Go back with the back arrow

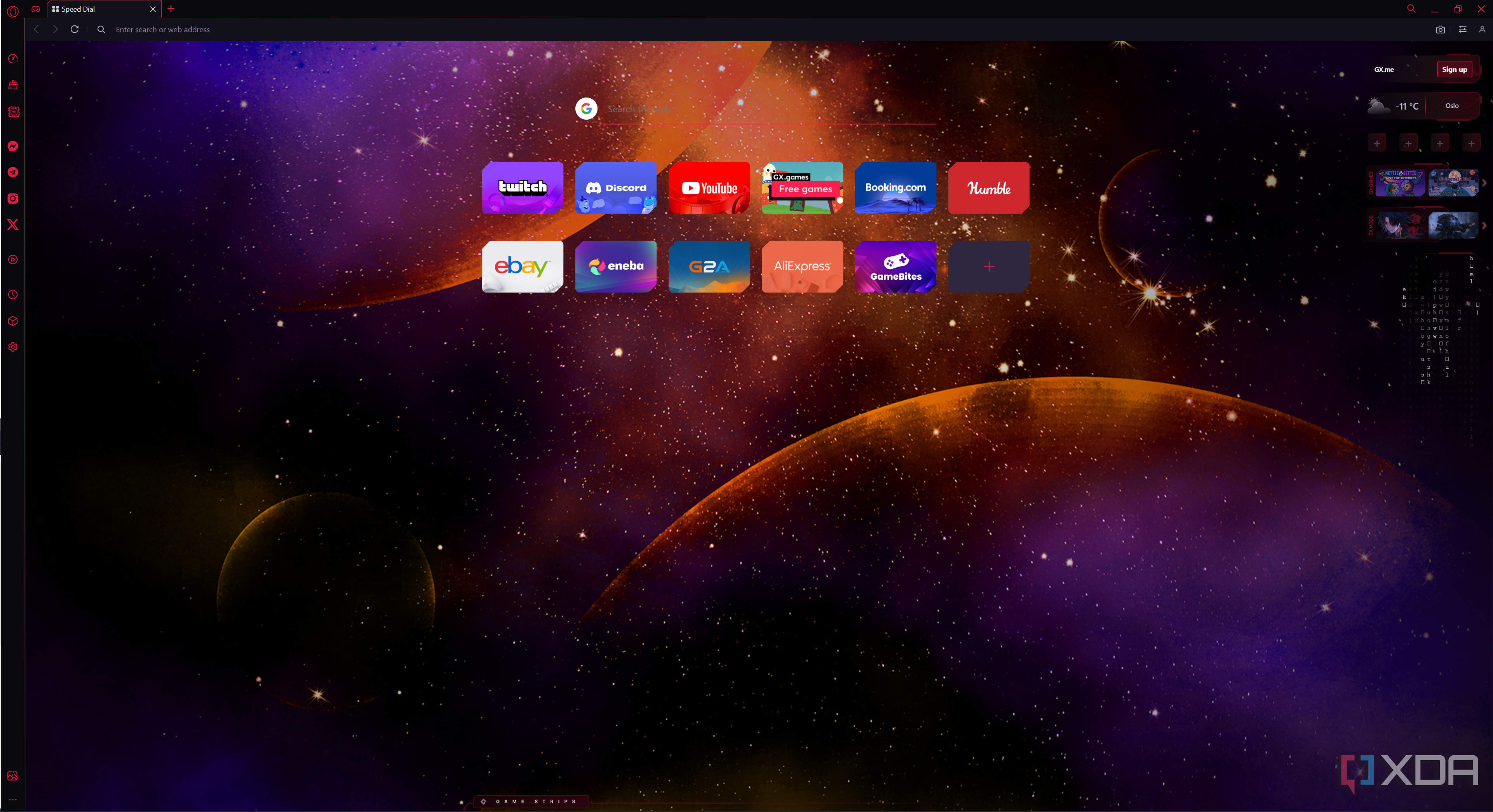click(37, 29)
